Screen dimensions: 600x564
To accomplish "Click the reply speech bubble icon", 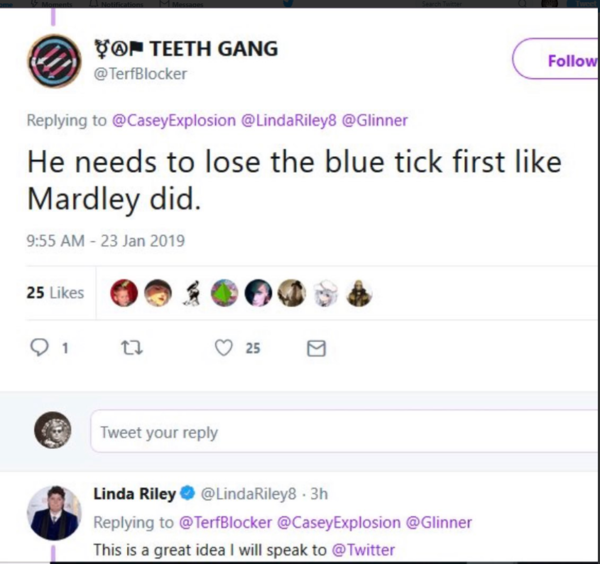I will coord(42,348).
